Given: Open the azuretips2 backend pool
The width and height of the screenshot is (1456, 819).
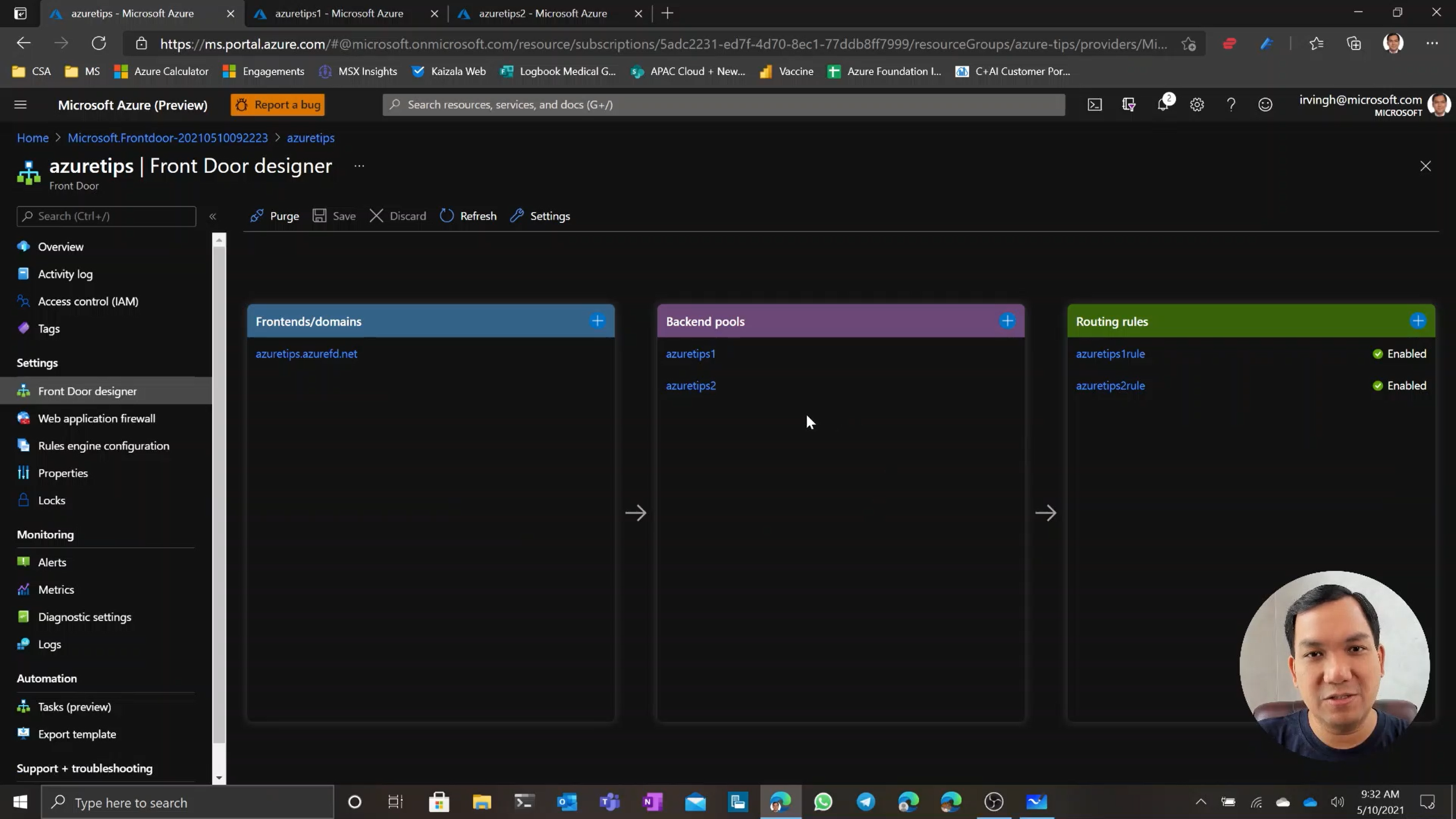Looking at the screenshot, I should click(x=691, y=386).
